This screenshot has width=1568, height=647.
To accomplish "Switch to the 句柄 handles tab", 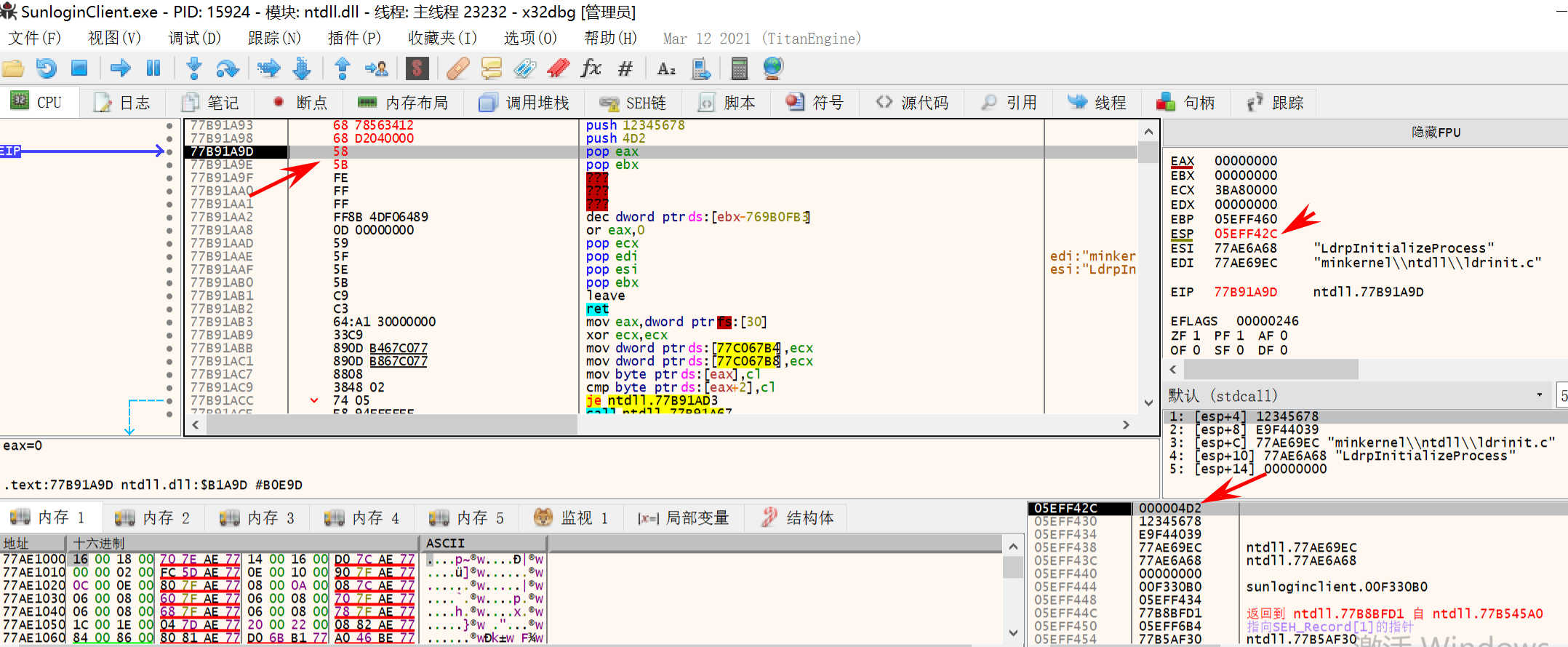I will 1186,103.
